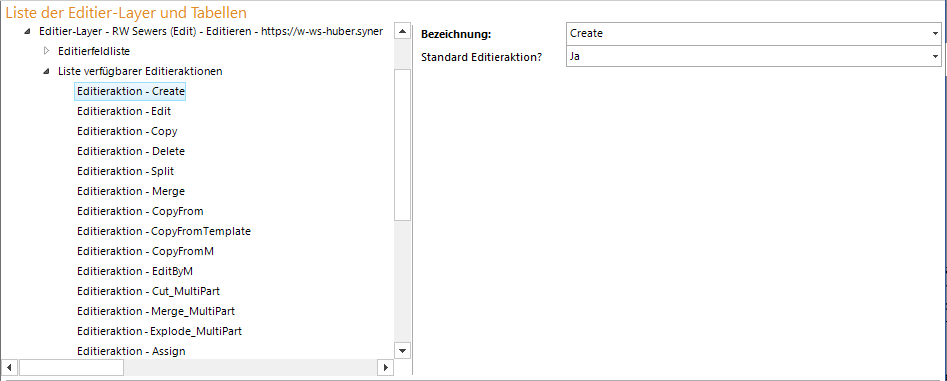Select Editieraktion - Split
The height and width of the screenshot is (381, 947).
click(x=126, y=171)
